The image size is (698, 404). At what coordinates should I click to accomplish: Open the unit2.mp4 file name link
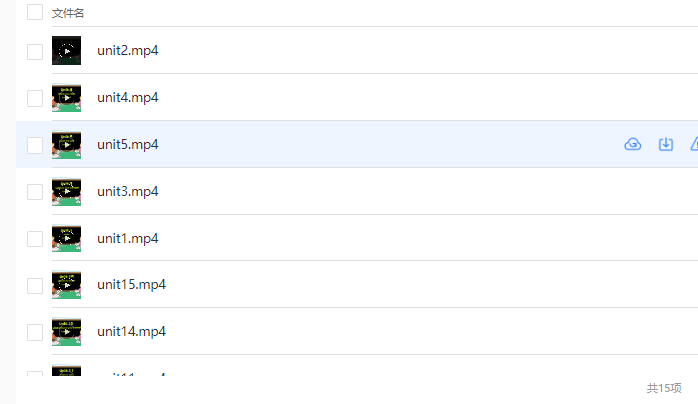tap(128, 51)
